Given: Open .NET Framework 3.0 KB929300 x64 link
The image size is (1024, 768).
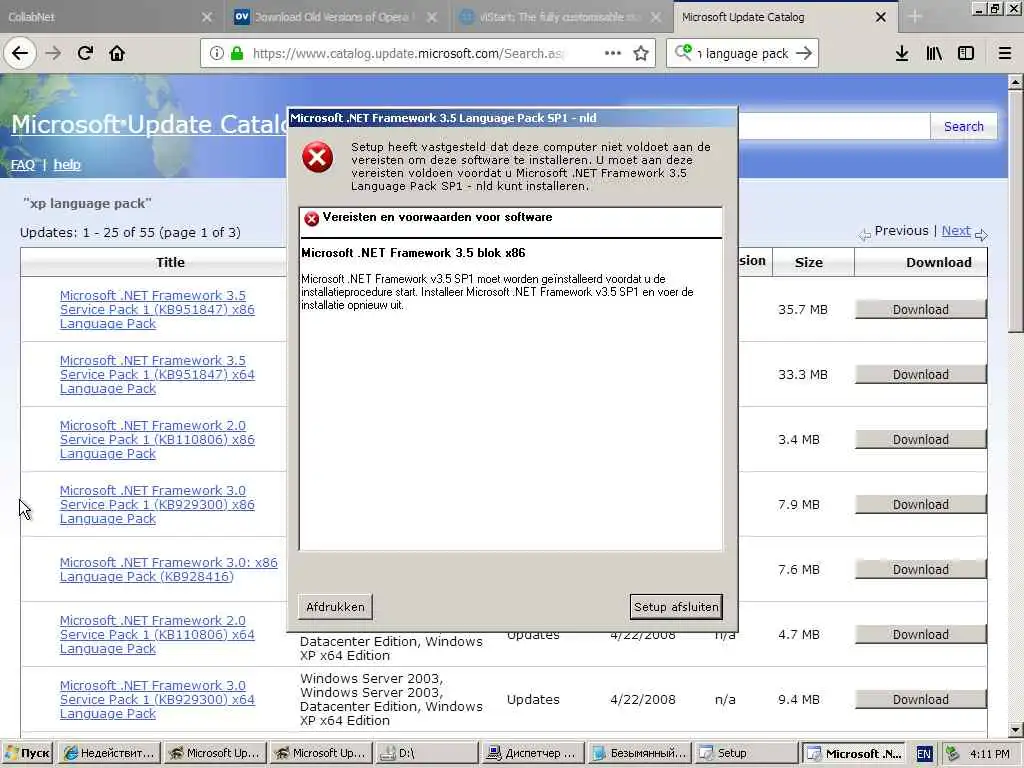Looking at the screenshot, I should [x=157, y=699].
